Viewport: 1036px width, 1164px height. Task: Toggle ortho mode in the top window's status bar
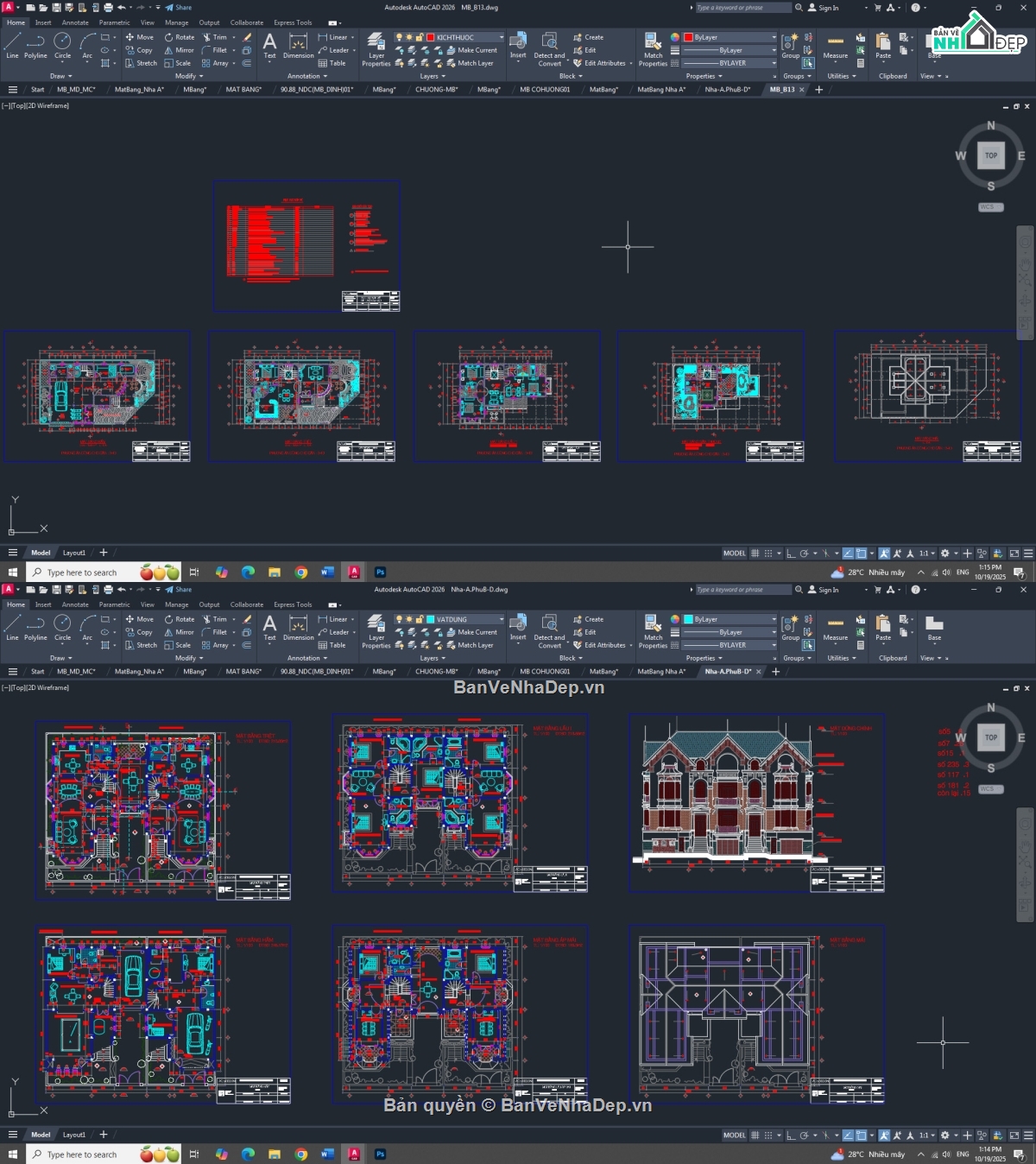coord(791,554)
